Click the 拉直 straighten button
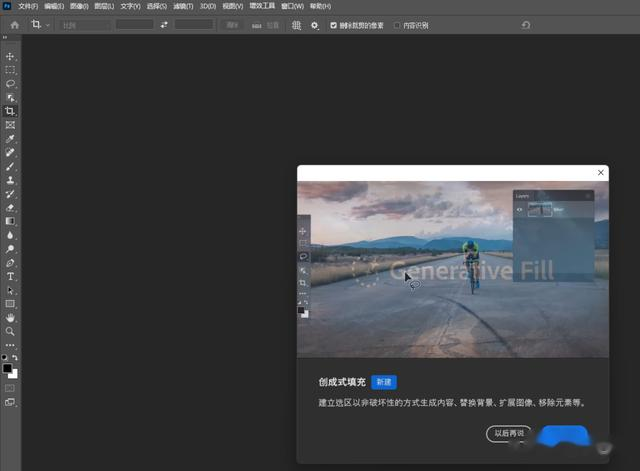Screen dimensions: 640x471 pos(265,25)
